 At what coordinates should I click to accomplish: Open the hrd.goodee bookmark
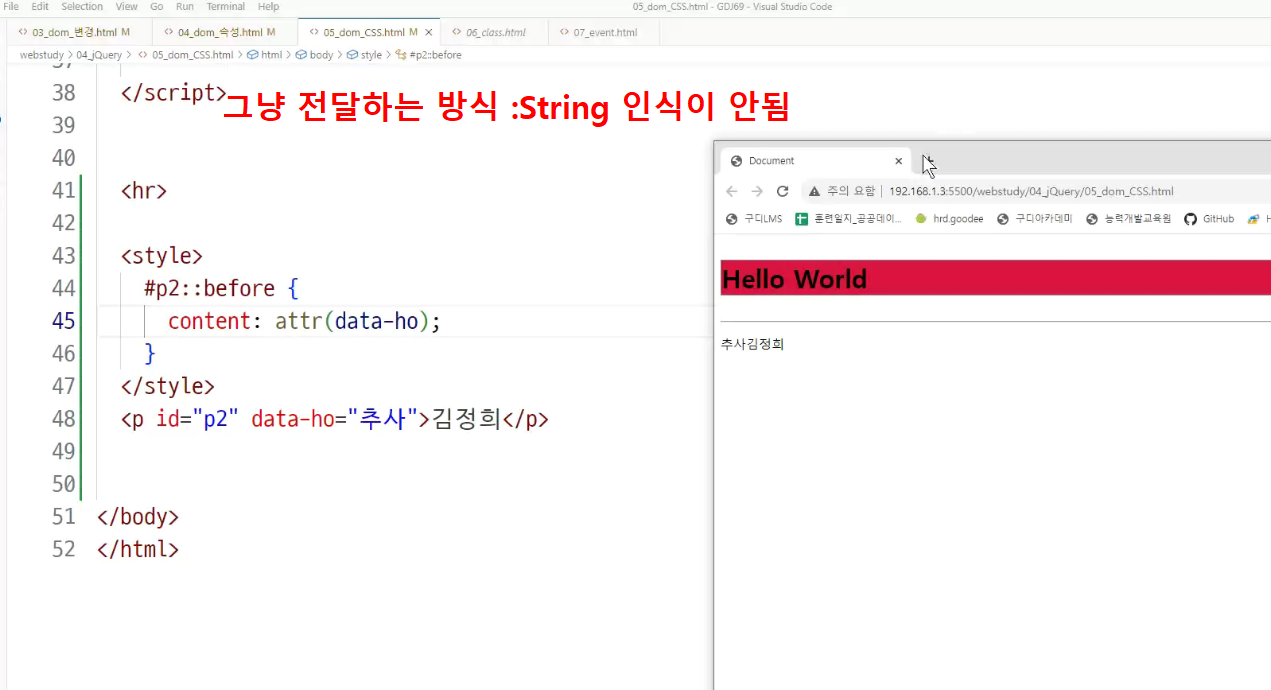point(949,218)
